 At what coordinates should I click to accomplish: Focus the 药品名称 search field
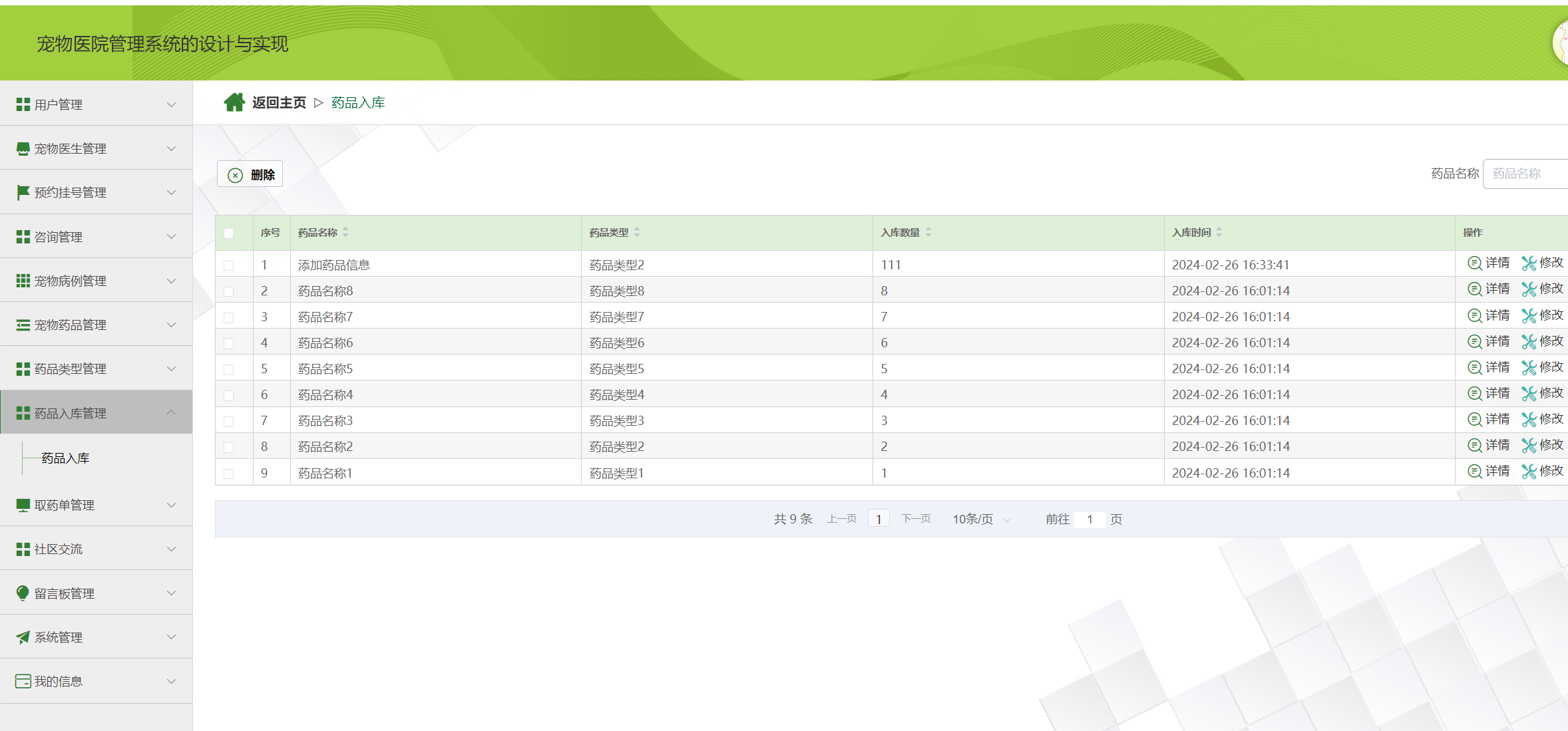[x=1525, y=174]
